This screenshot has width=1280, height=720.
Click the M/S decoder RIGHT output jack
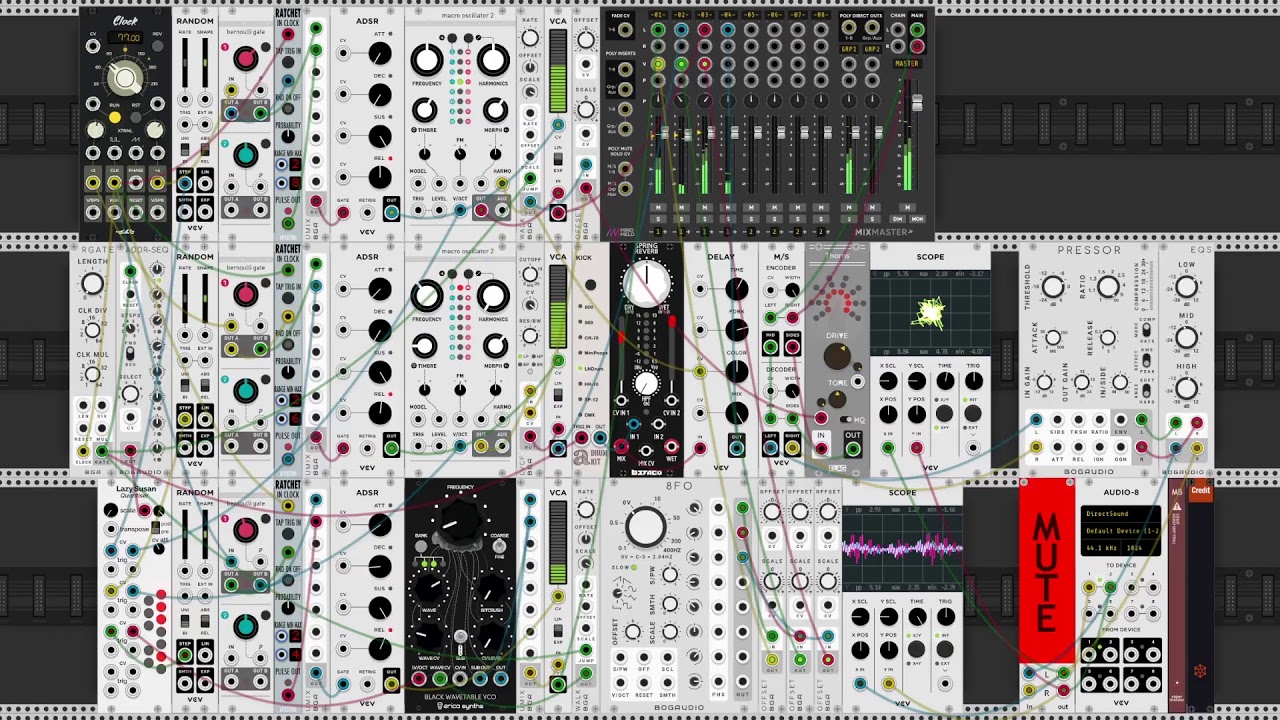(x=792, y=448)
